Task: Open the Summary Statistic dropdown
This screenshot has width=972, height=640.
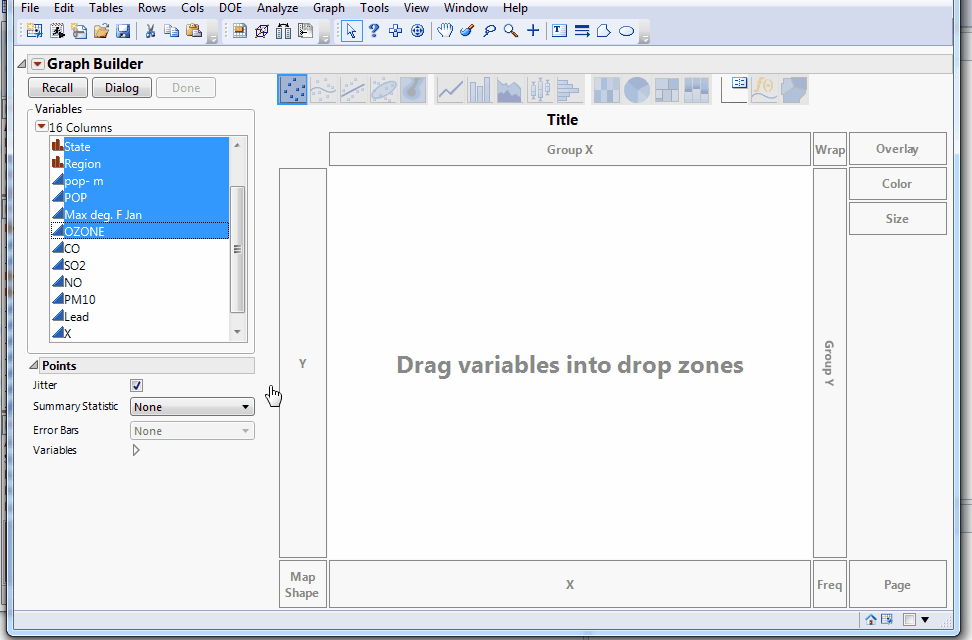Action: (191, 406)
